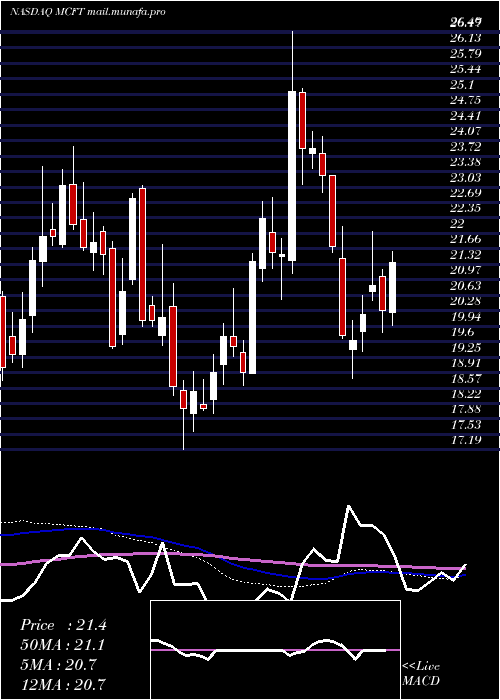Select the 20.63 axis value
This screenshot has width=500, height=700.
(x=466, y=286)
